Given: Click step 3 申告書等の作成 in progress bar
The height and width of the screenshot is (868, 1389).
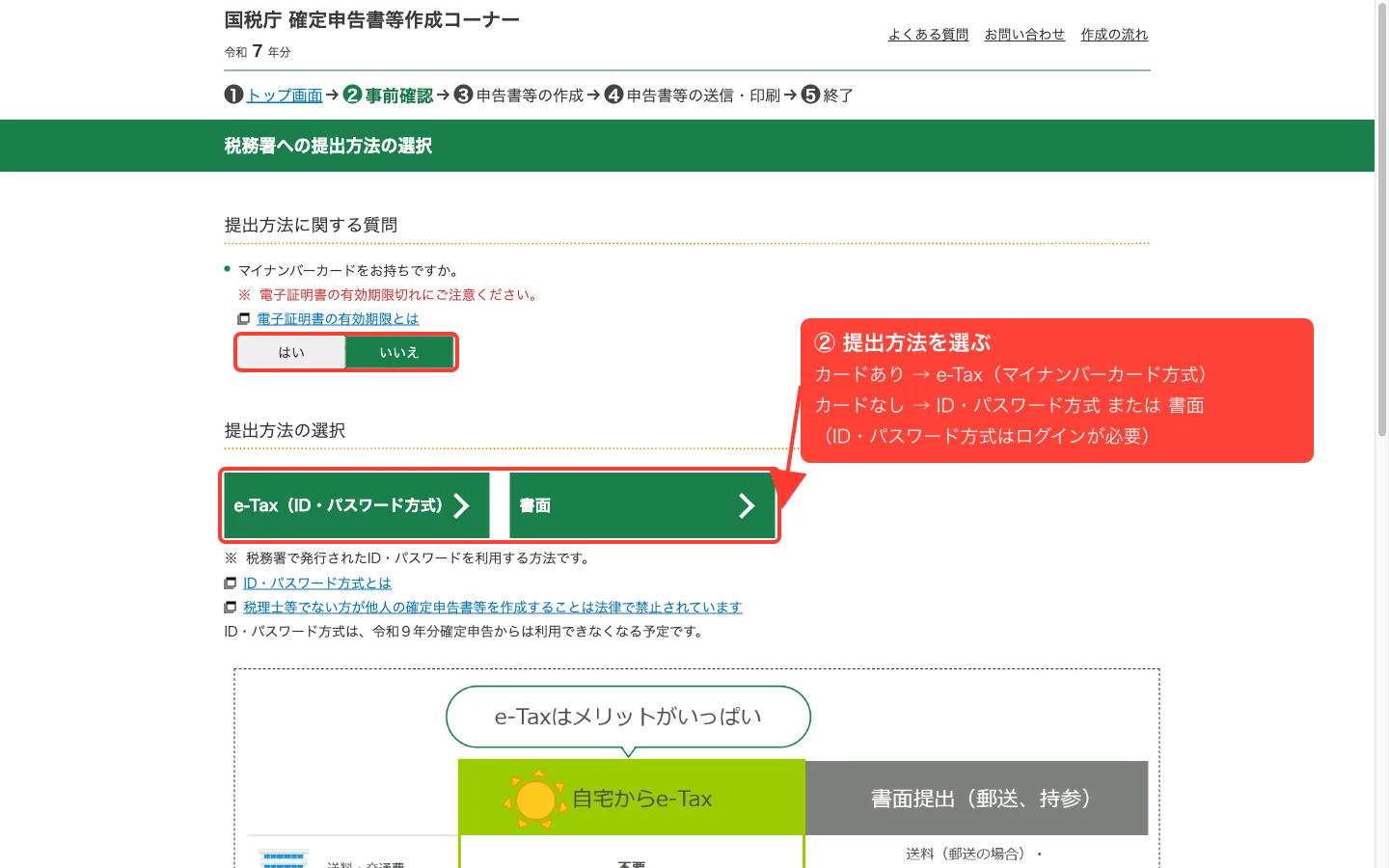Looking at the screenshot, I should (x=519, y=95).
